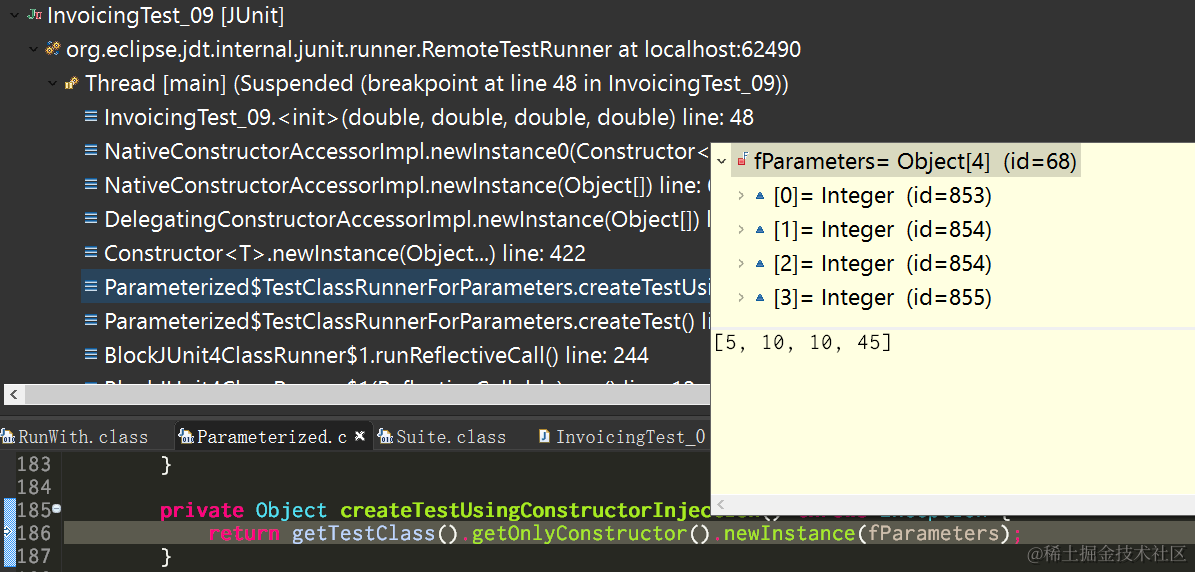The width and height of the screenshot is (1195, 572).
Task: Switch to the RunWith.class editor tab
Action: (82, 436)
